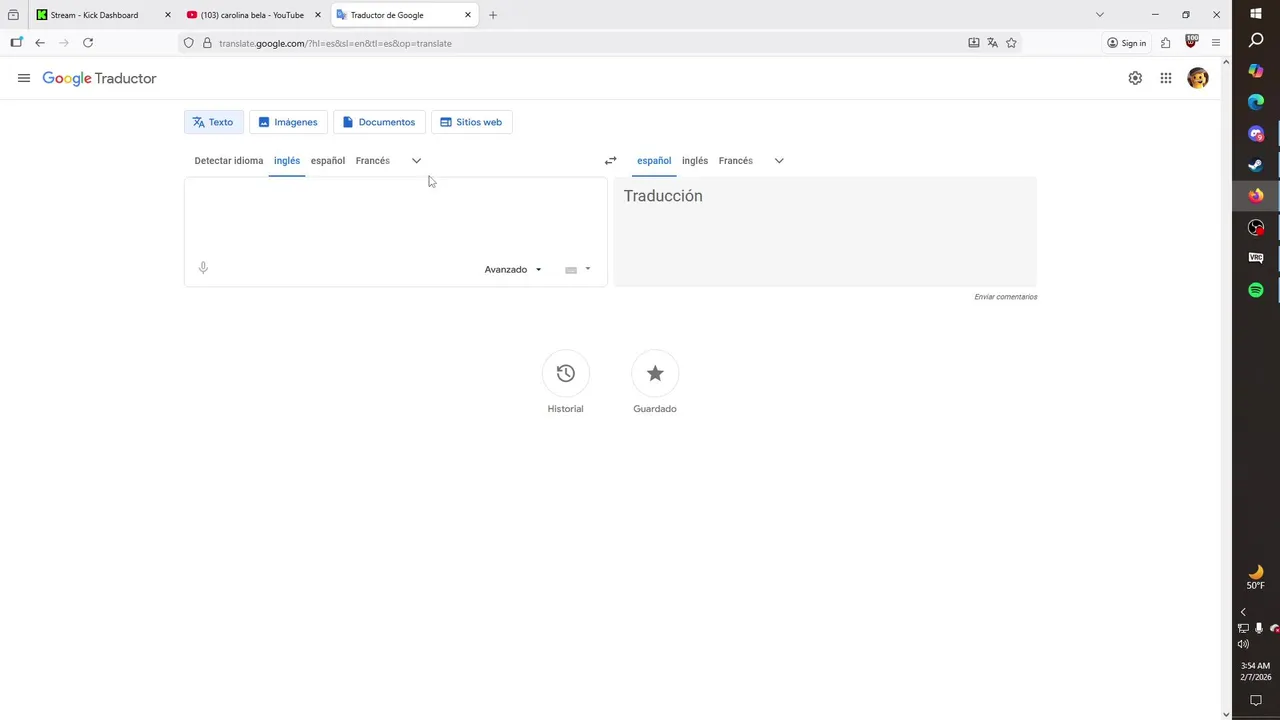Select Francés as target language
This screenshot has height=720, width=1280.
click(736, 160)
